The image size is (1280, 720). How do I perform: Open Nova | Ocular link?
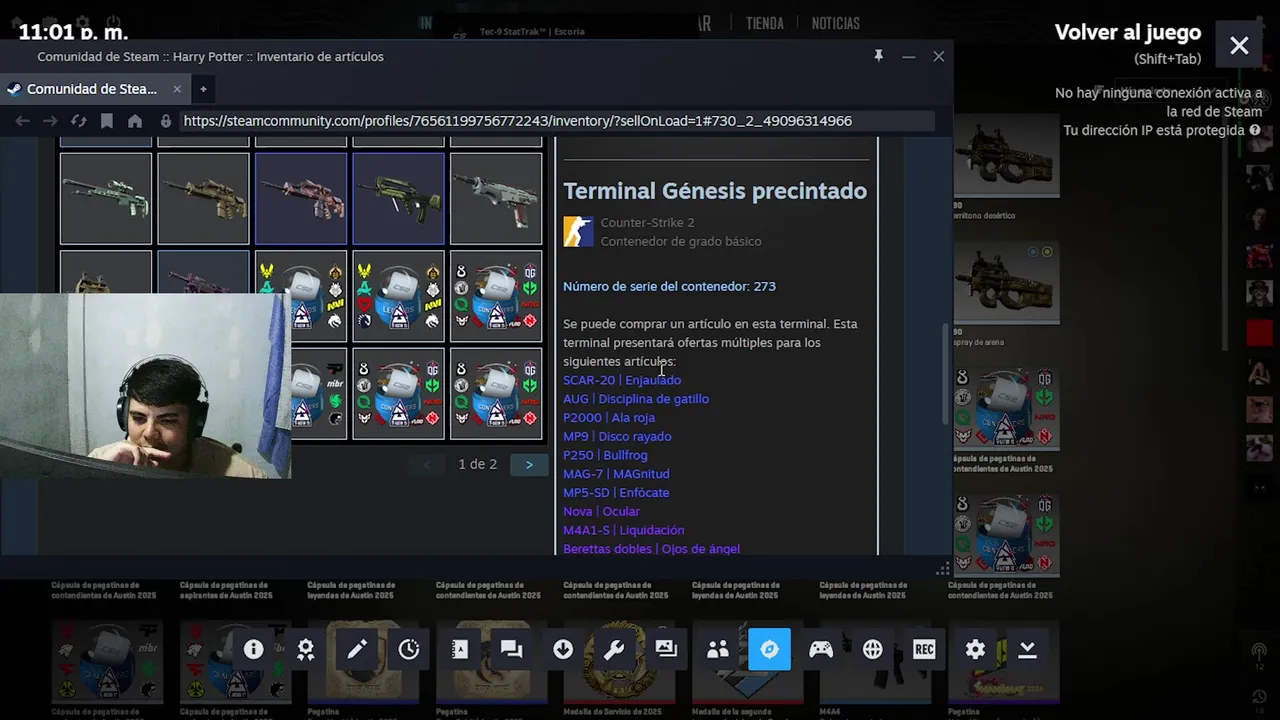click(601, 511)
